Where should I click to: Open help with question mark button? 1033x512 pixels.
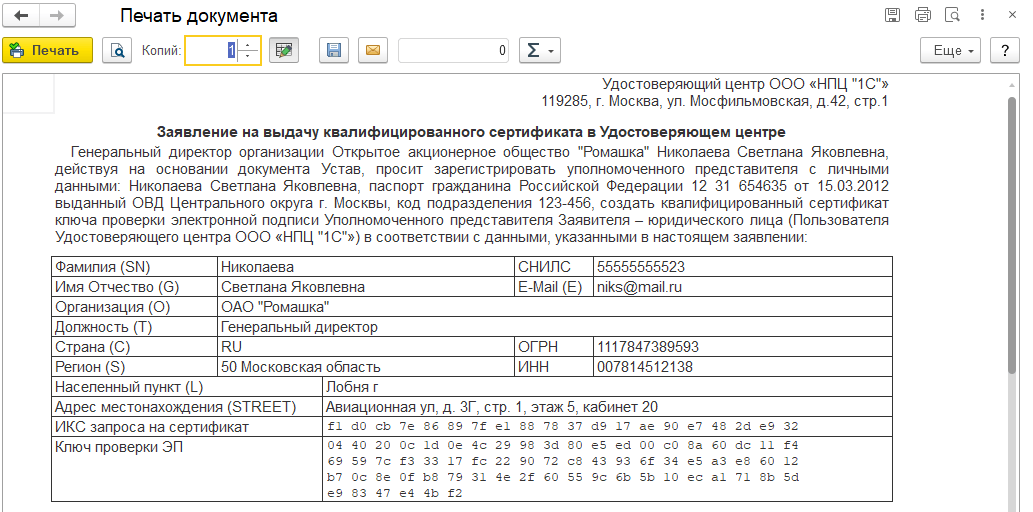click(x=1004, y=50)
